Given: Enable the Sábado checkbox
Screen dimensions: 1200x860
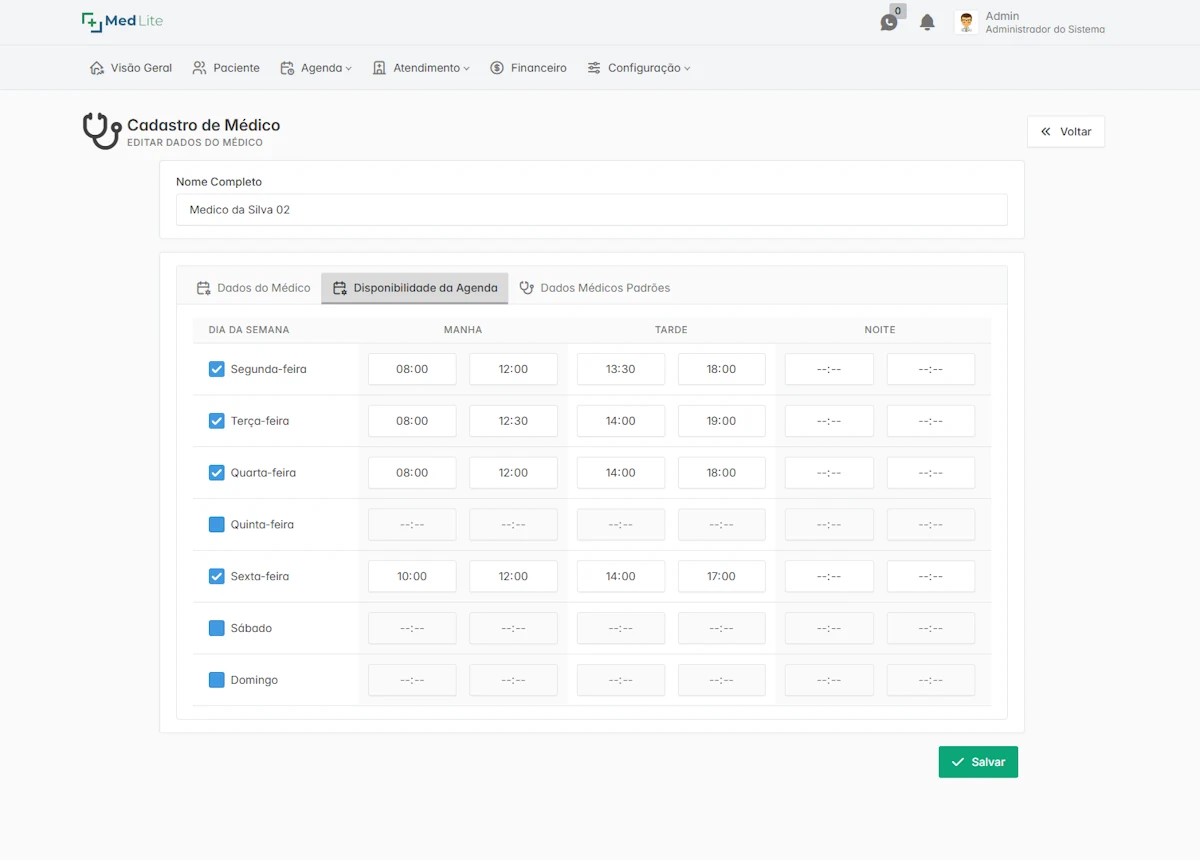Looking at the screenshot, I should click(x=216, y=628).
